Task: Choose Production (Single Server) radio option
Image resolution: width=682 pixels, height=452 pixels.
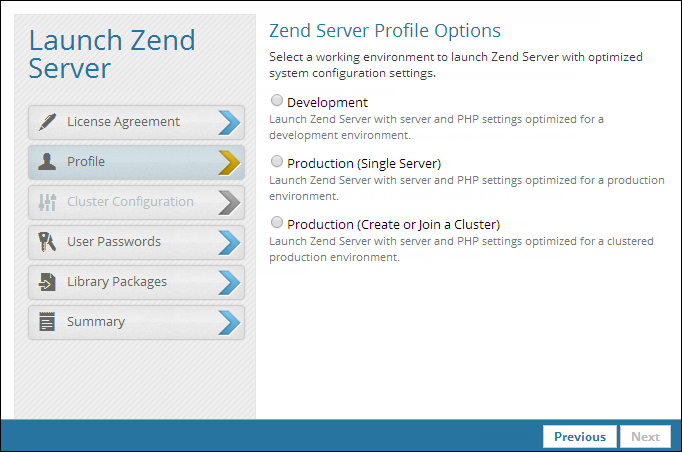Action: pyautogui.click(x=277, y=161)
